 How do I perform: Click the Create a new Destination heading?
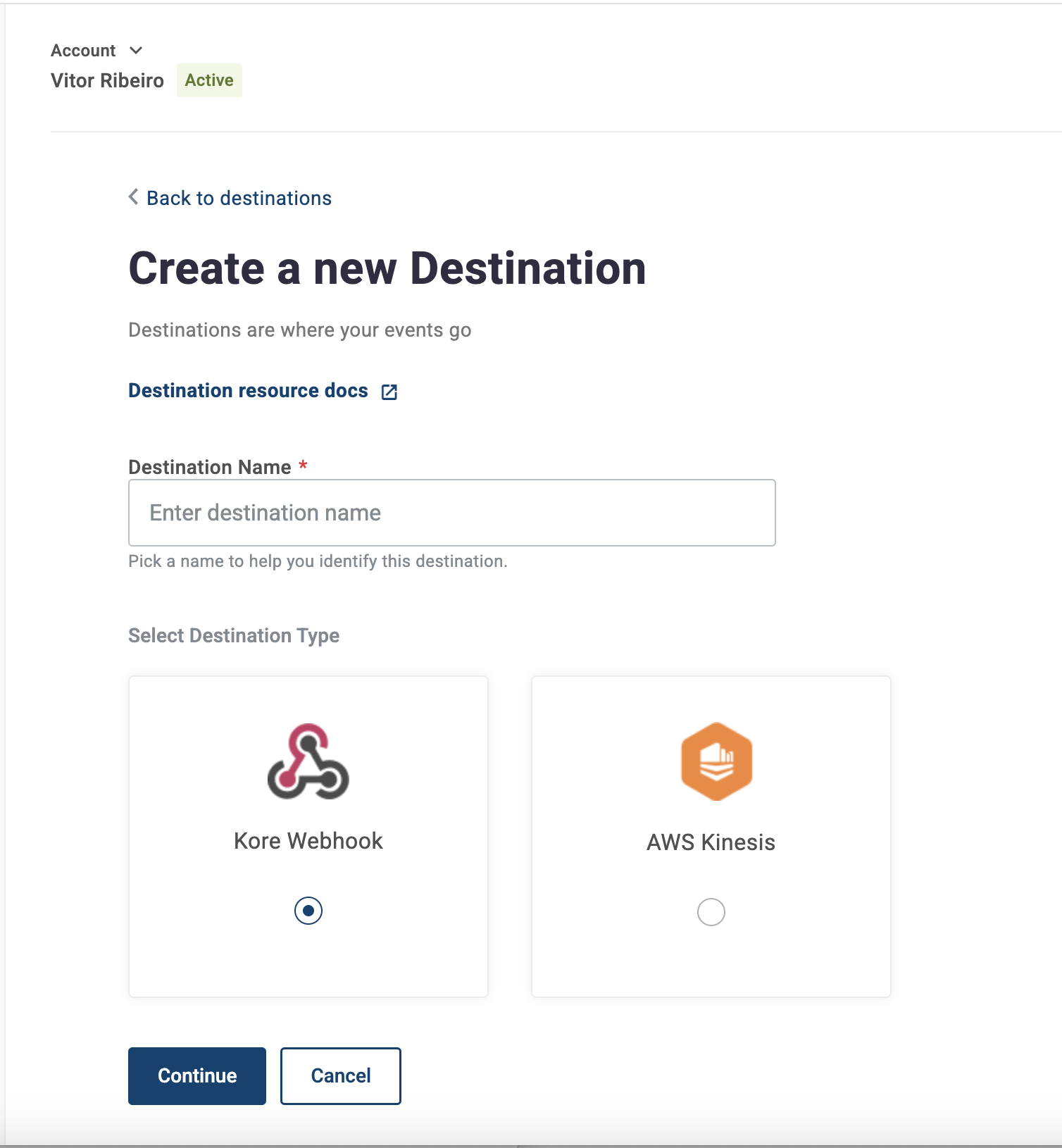(x=387, y=269)
